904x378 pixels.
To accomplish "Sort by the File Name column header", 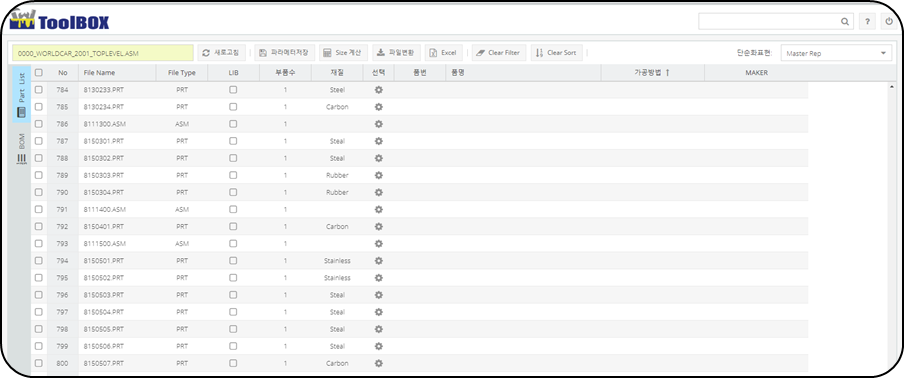I will (x=117, y=73).
